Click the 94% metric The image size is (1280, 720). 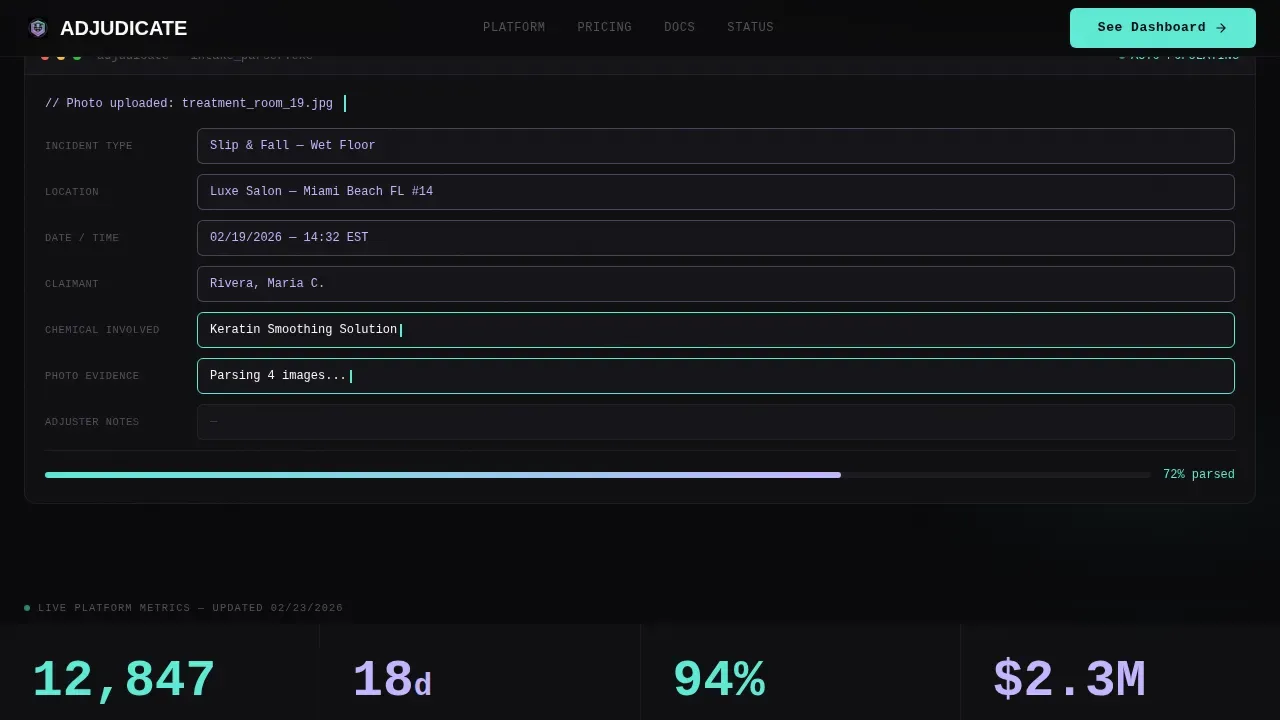click(x=719, y=680)
